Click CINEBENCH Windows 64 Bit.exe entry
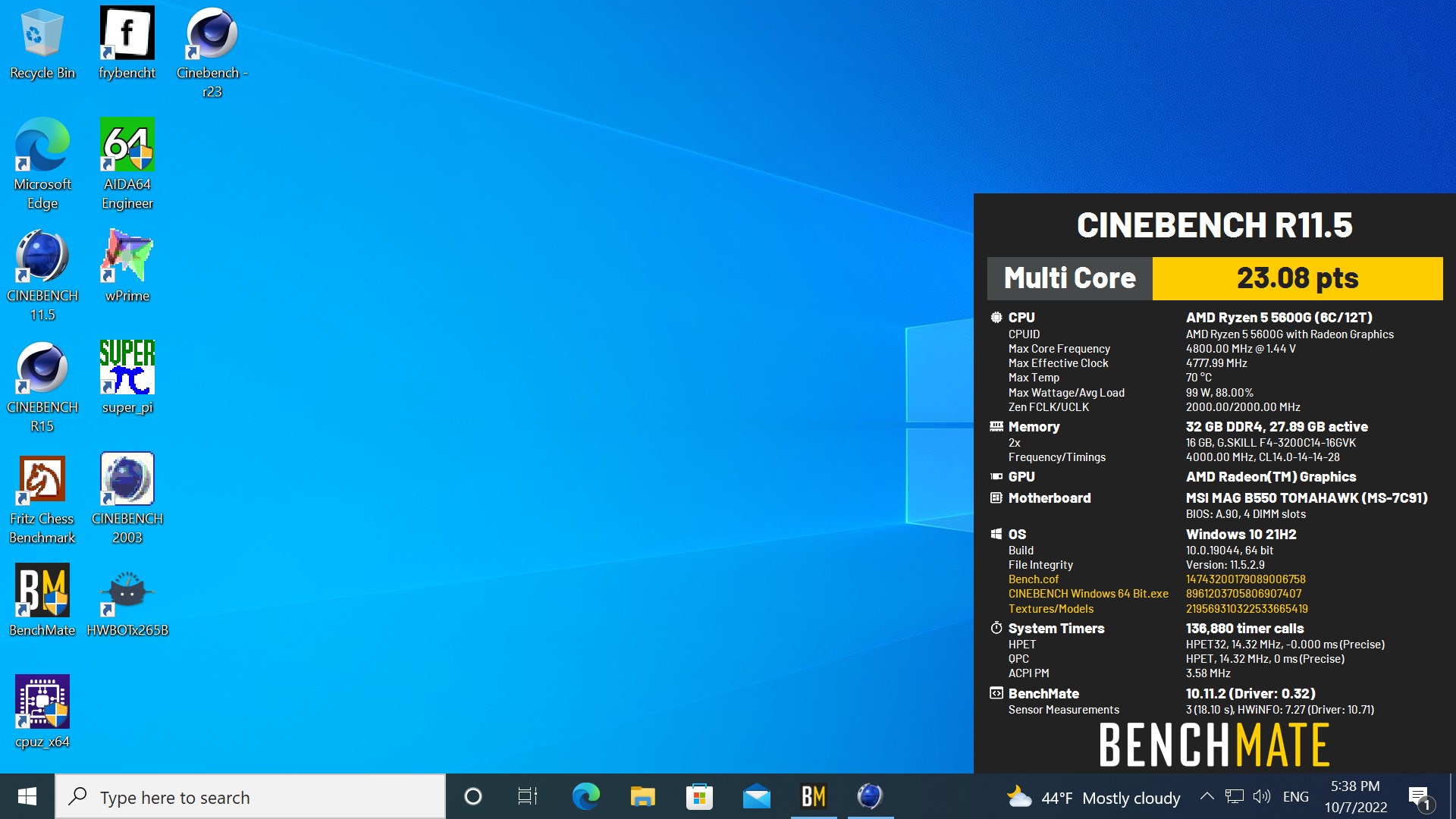 [1088, 594]
